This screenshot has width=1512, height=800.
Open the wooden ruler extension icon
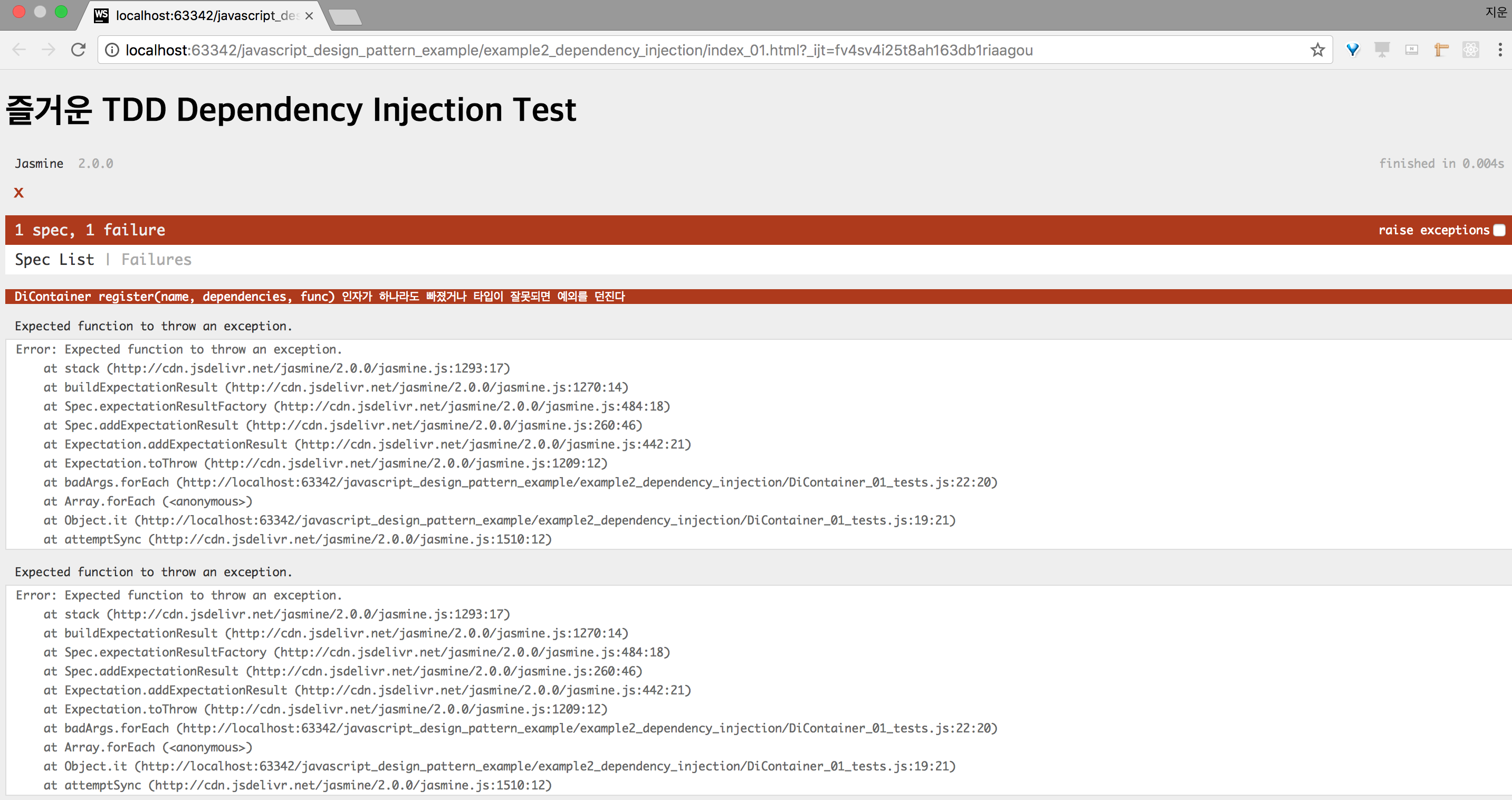(1441, 50)
